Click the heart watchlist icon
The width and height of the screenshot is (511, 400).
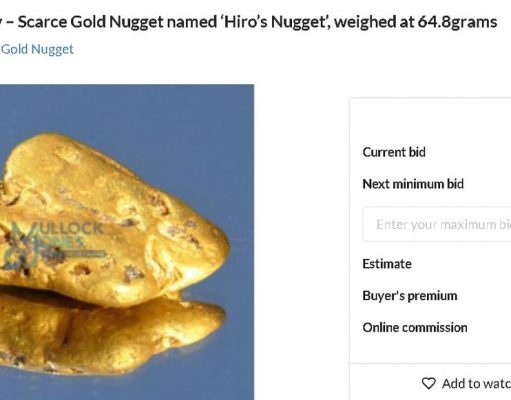428,384
